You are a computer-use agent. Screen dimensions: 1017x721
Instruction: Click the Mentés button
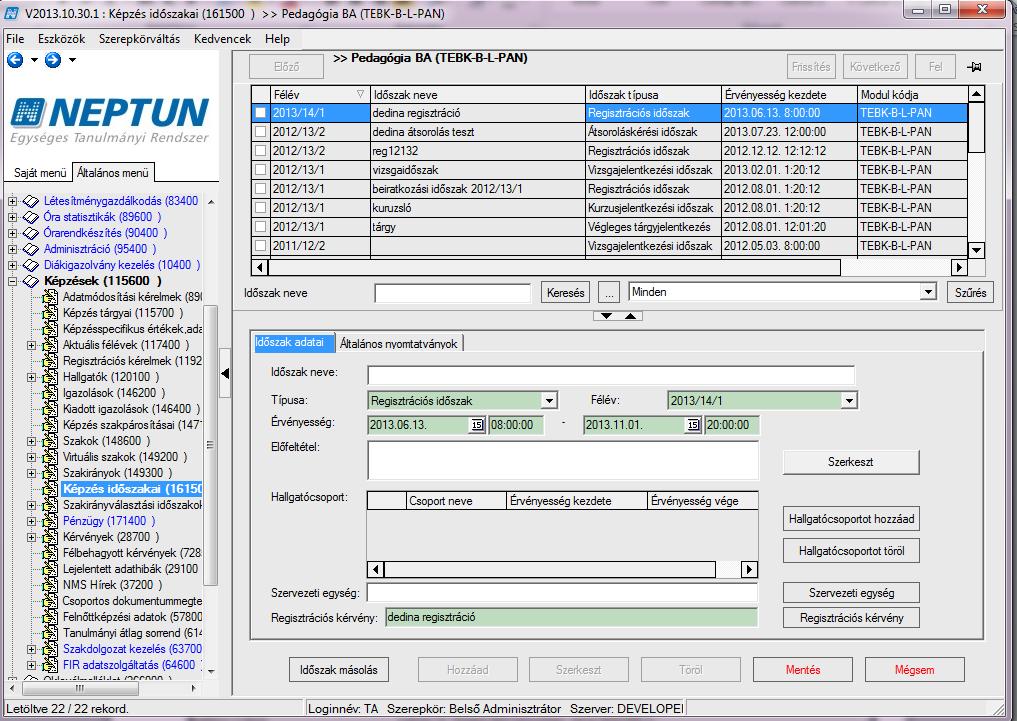(x=802, y=670)
